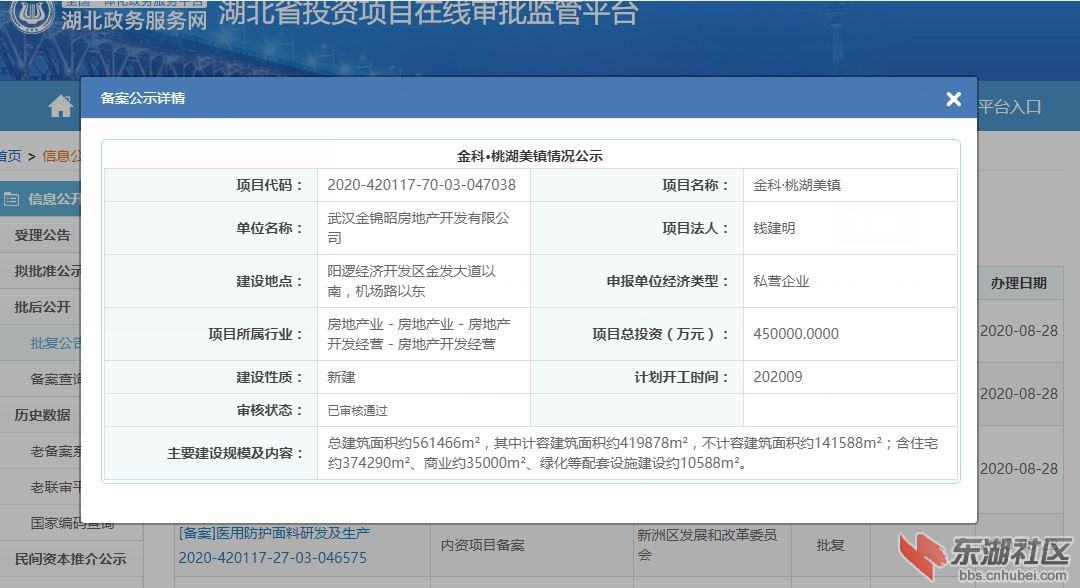The image size is (1080, 588).
Task: Click the 项目总投资(万元) label
Action: pyautogui.click(x=660, y=334)
